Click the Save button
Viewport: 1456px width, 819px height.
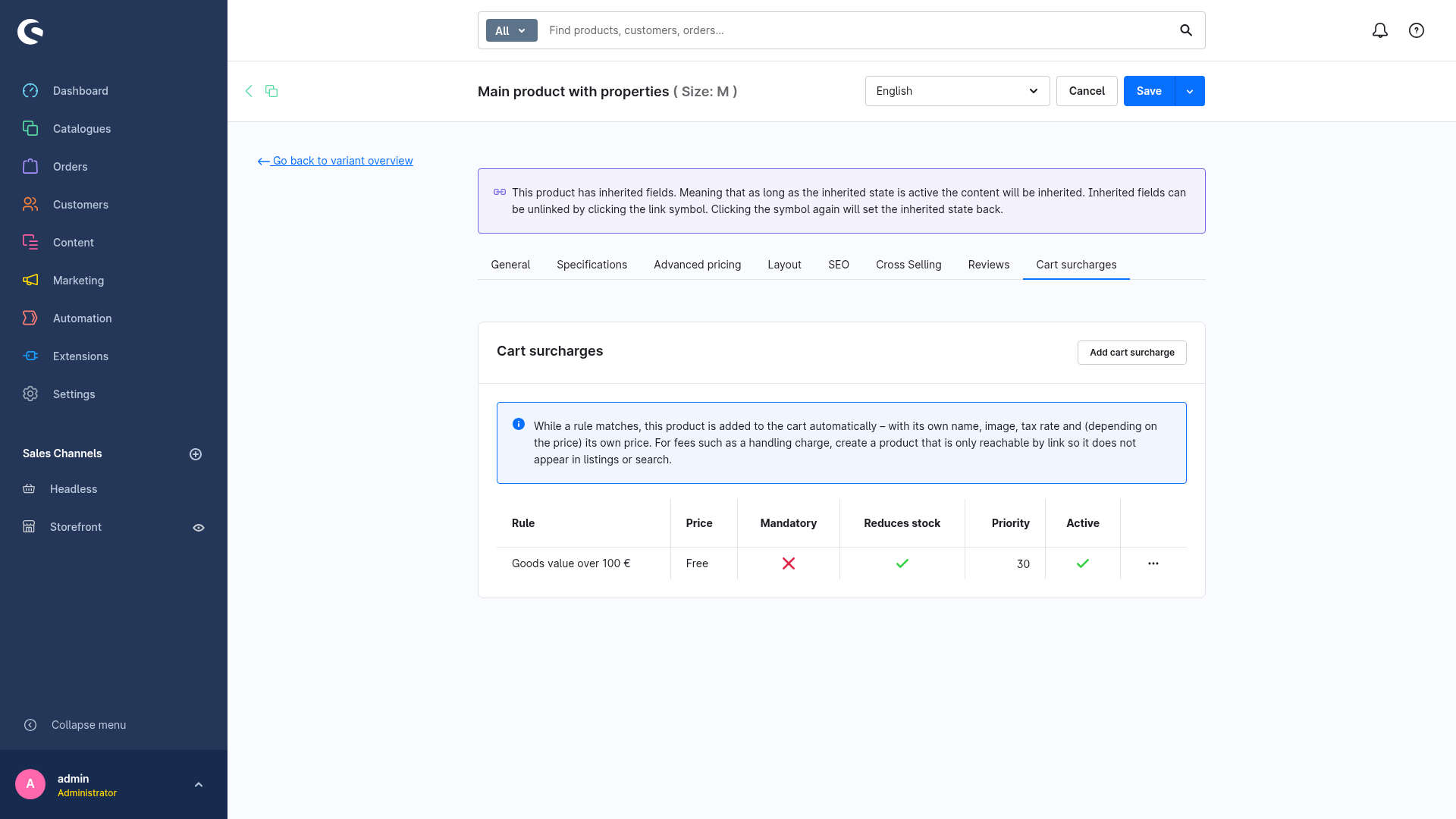pyautogui.click(x=1149, y=91)
